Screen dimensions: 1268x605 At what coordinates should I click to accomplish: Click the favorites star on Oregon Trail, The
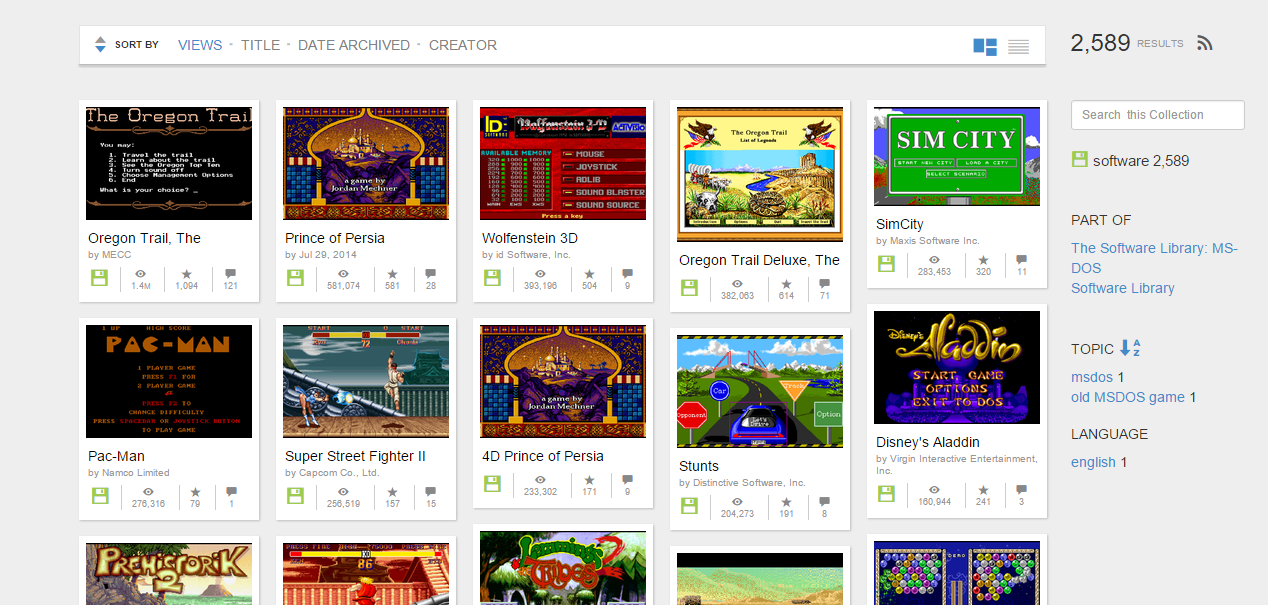(x=187, y=273)
